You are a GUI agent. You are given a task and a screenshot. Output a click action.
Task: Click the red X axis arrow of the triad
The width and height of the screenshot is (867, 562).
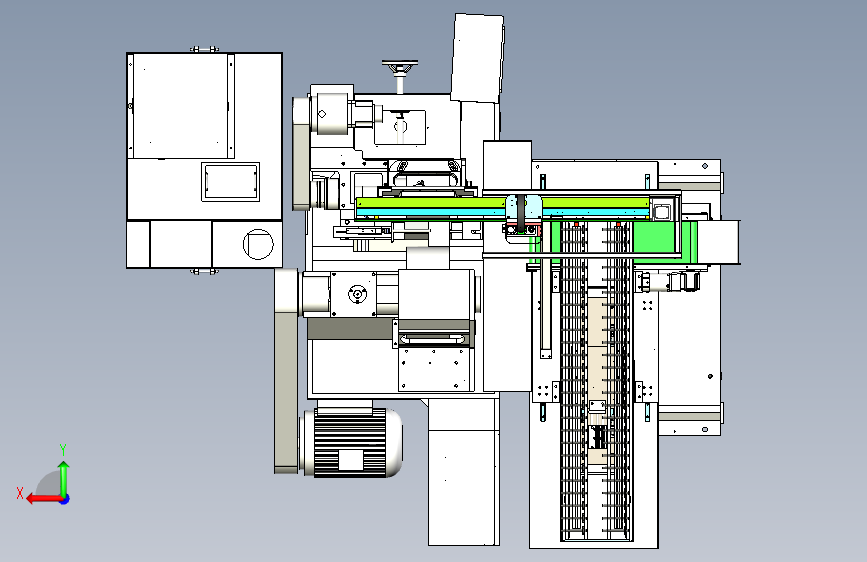point(43,499)
